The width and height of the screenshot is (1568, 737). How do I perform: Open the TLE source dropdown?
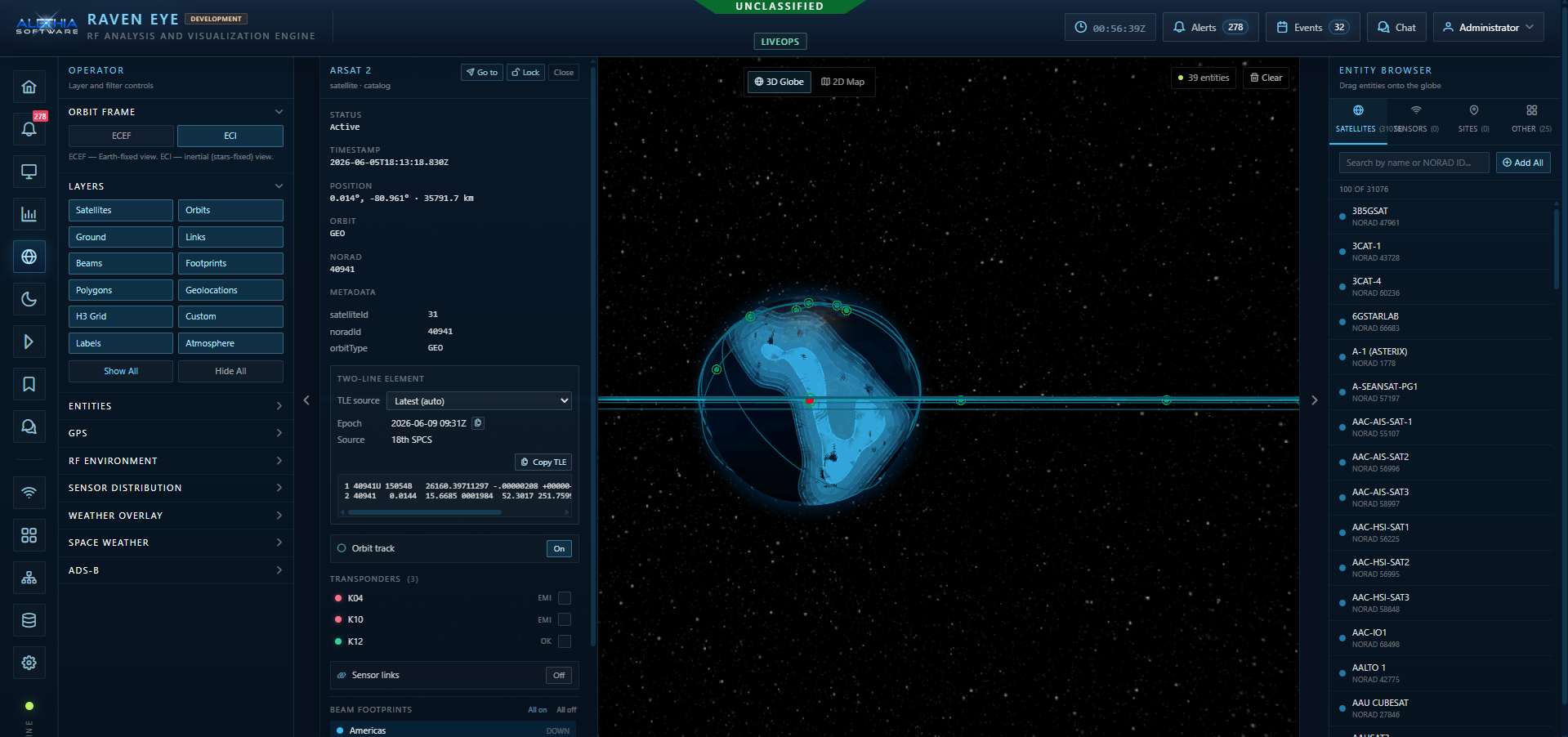(479, 401)
